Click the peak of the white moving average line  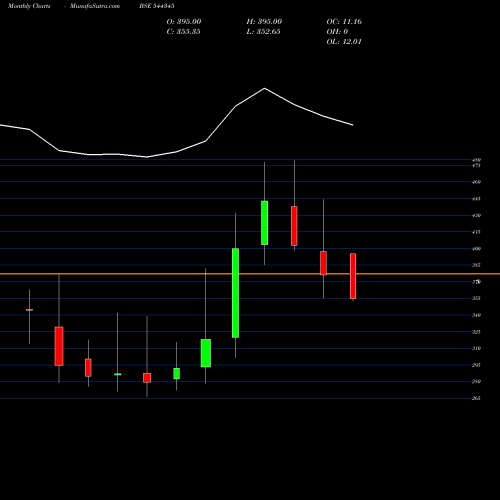[265, 88]
